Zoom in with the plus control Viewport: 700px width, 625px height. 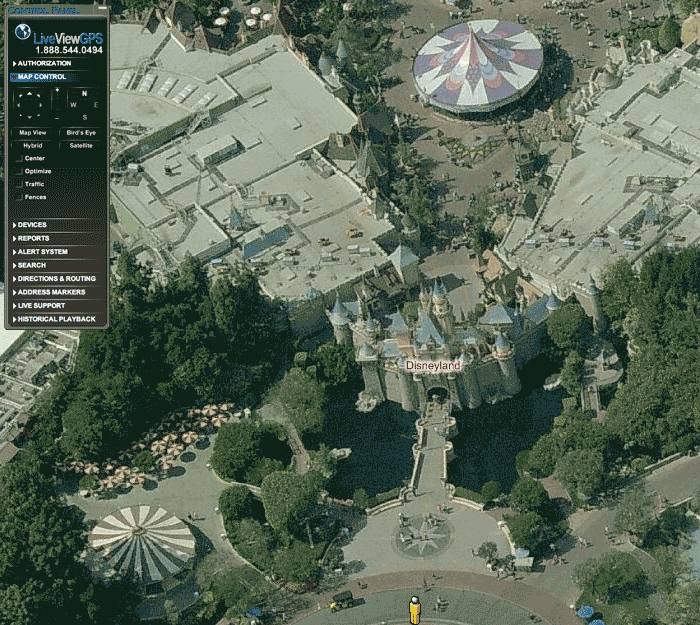[56, 91]
